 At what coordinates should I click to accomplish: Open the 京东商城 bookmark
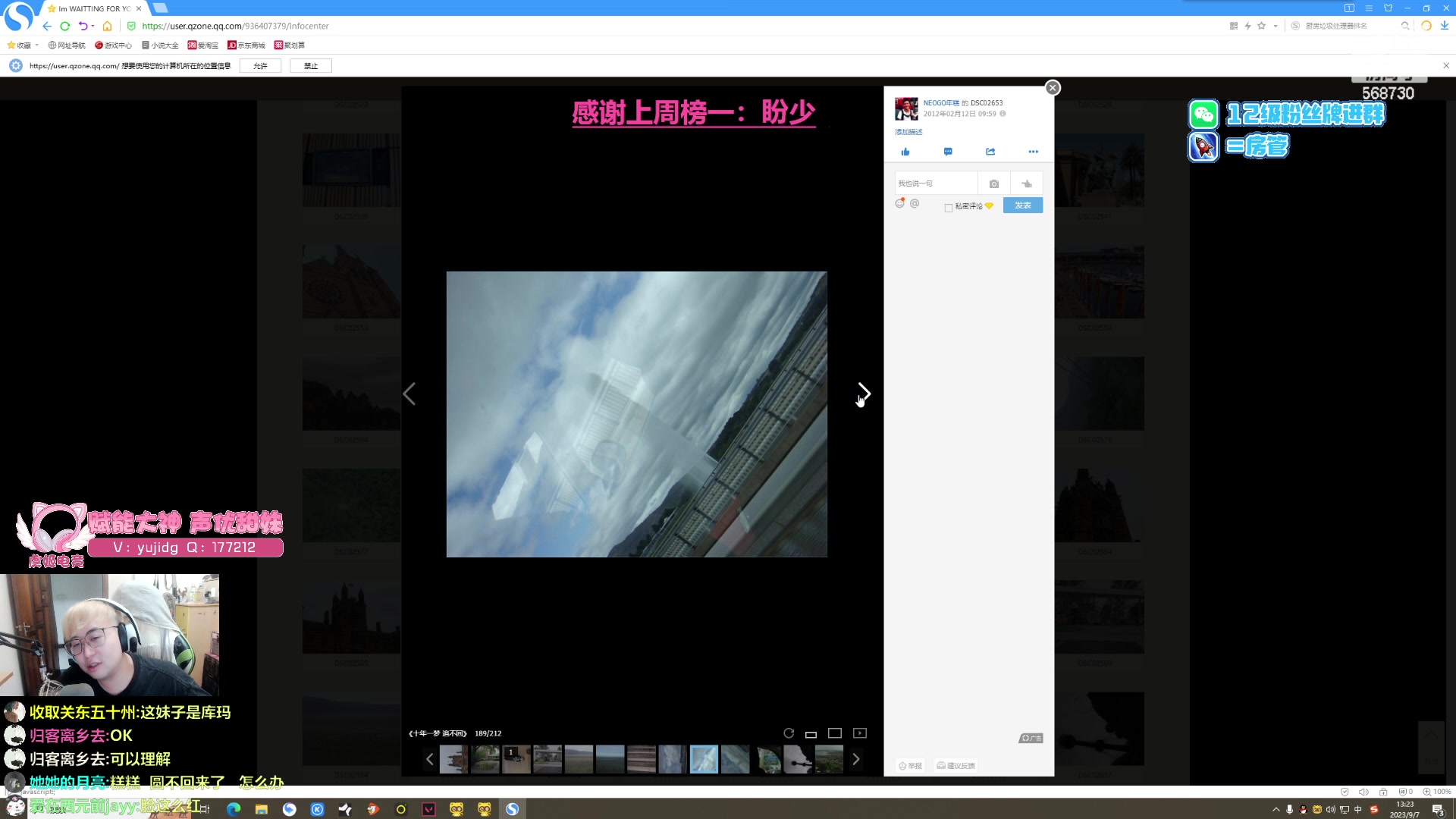[x=246, y=45]
